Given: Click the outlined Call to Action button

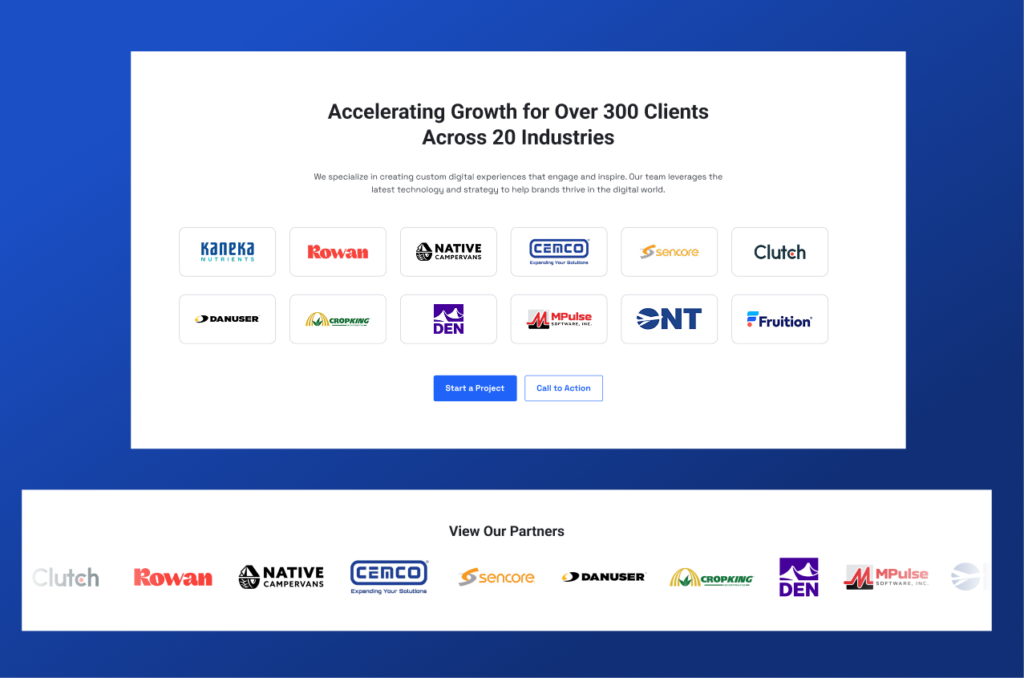Looking at the screenshot, I should 563,388.
